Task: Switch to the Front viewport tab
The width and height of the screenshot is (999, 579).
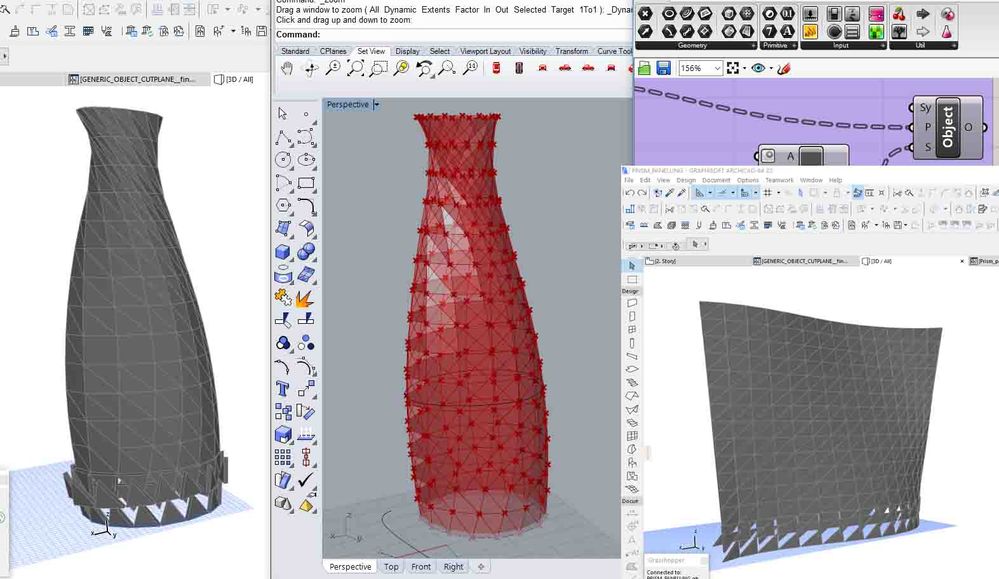Action: (421, 567)
